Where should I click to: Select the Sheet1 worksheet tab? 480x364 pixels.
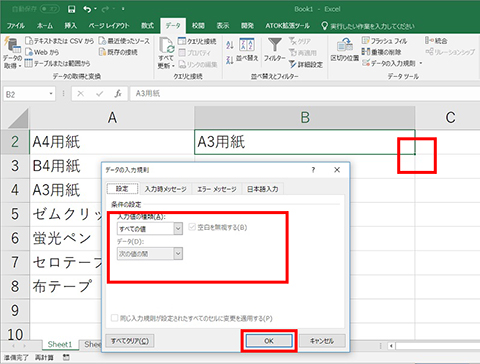pyautogui.click(x=60, y=344)
